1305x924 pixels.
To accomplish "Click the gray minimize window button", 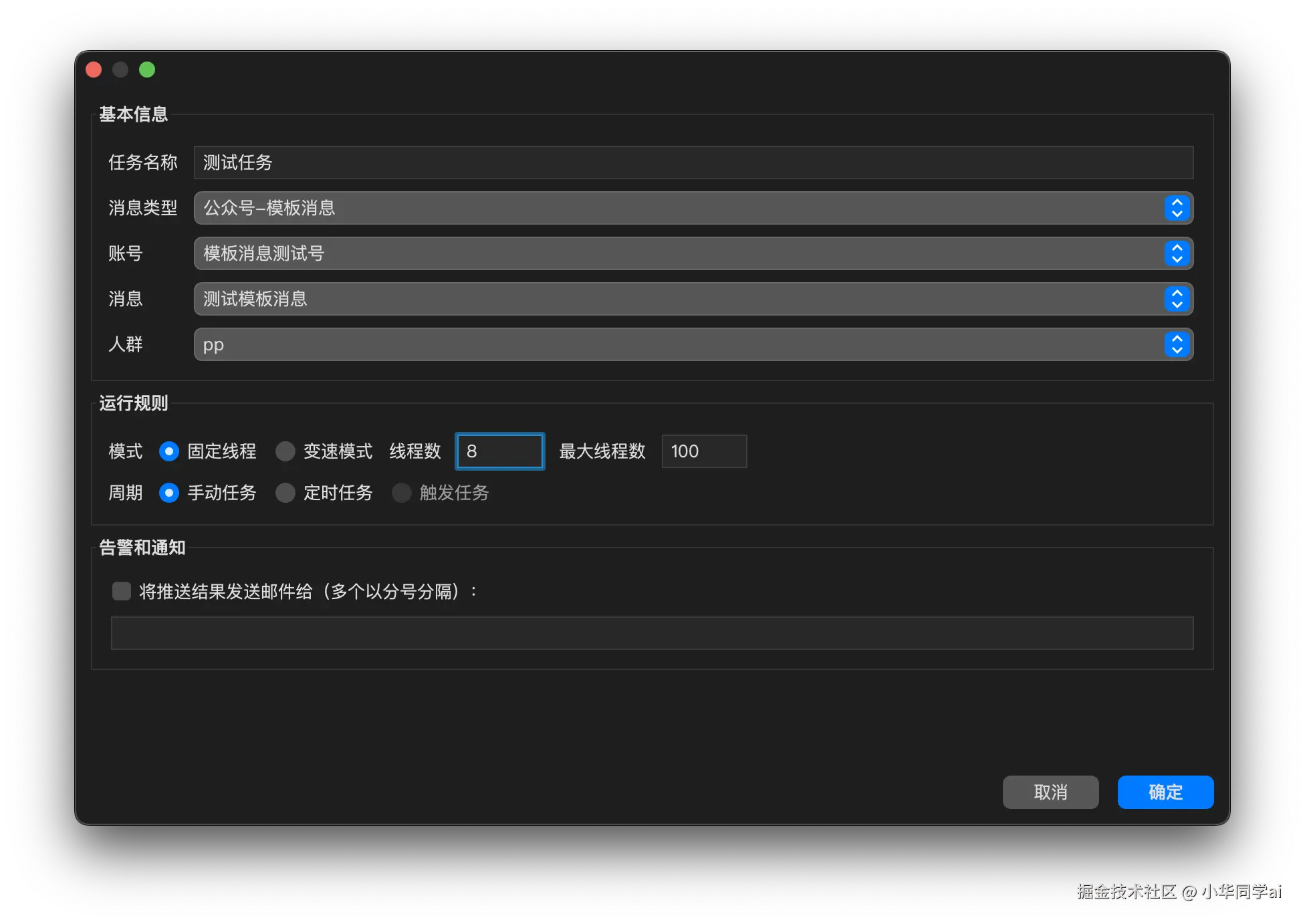I will click(x=120, y=70).
